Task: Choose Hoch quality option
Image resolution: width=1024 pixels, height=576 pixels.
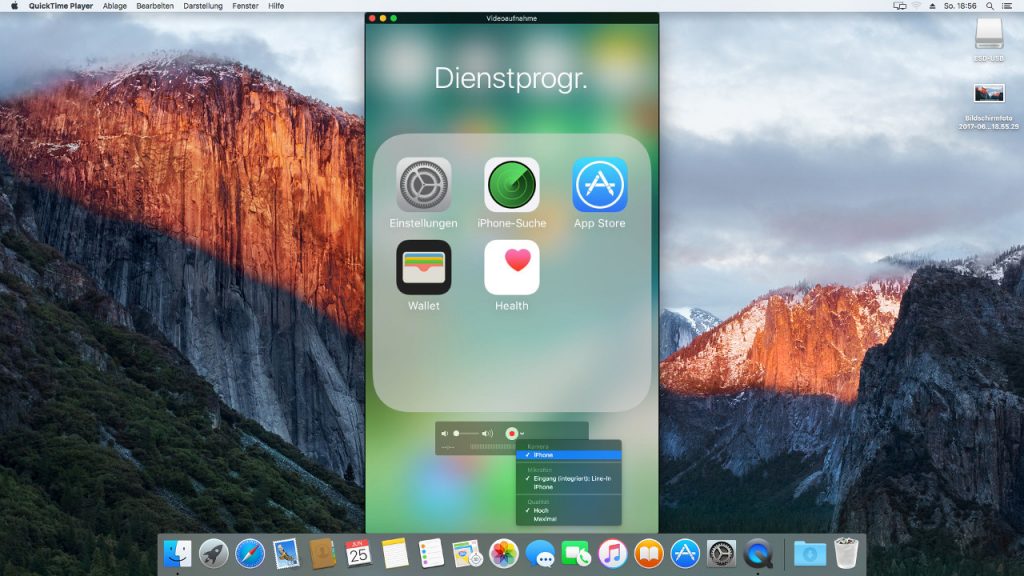Action: (x=568, y=511)
